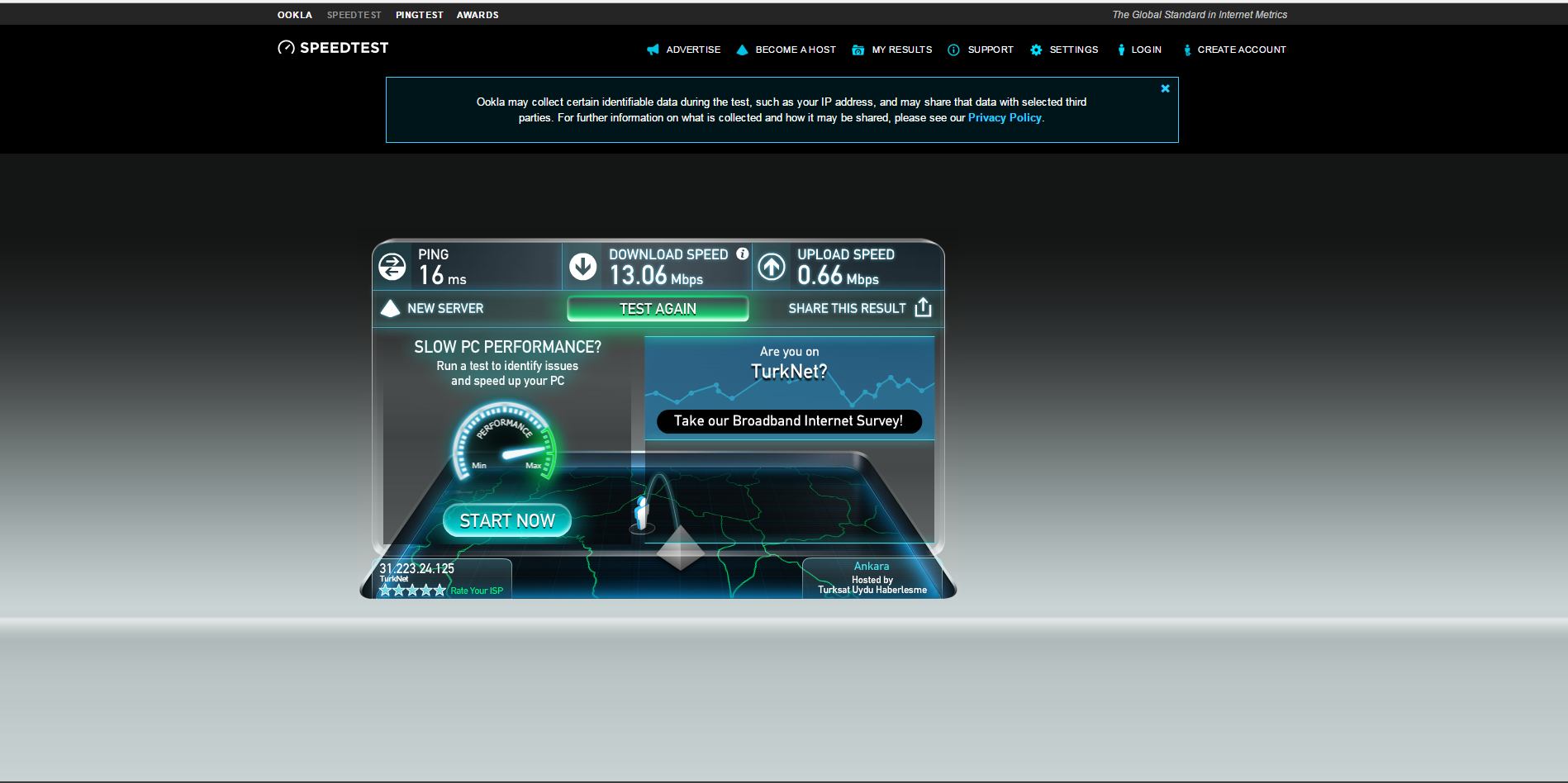The width and height of the screenshot is (1568, 783).
Task: Click the share result upload icon
Action: point(923,307)
